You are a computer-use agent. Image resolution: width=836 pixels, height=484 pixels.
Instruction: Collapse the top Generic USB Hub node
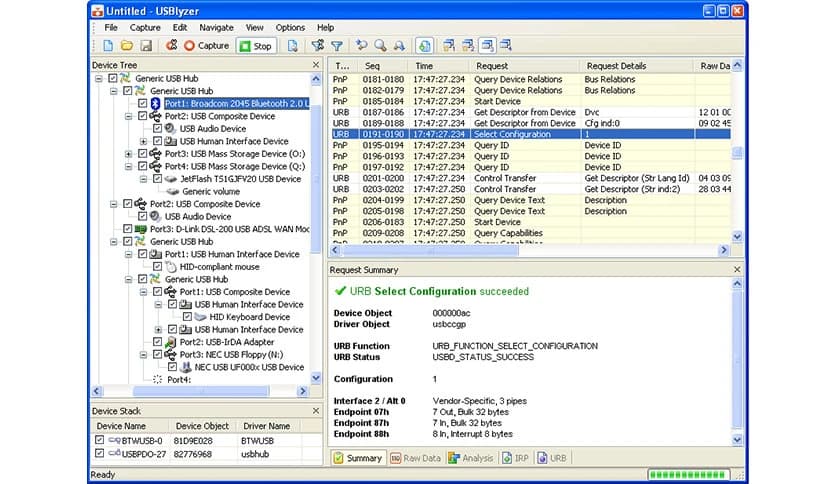98,78
